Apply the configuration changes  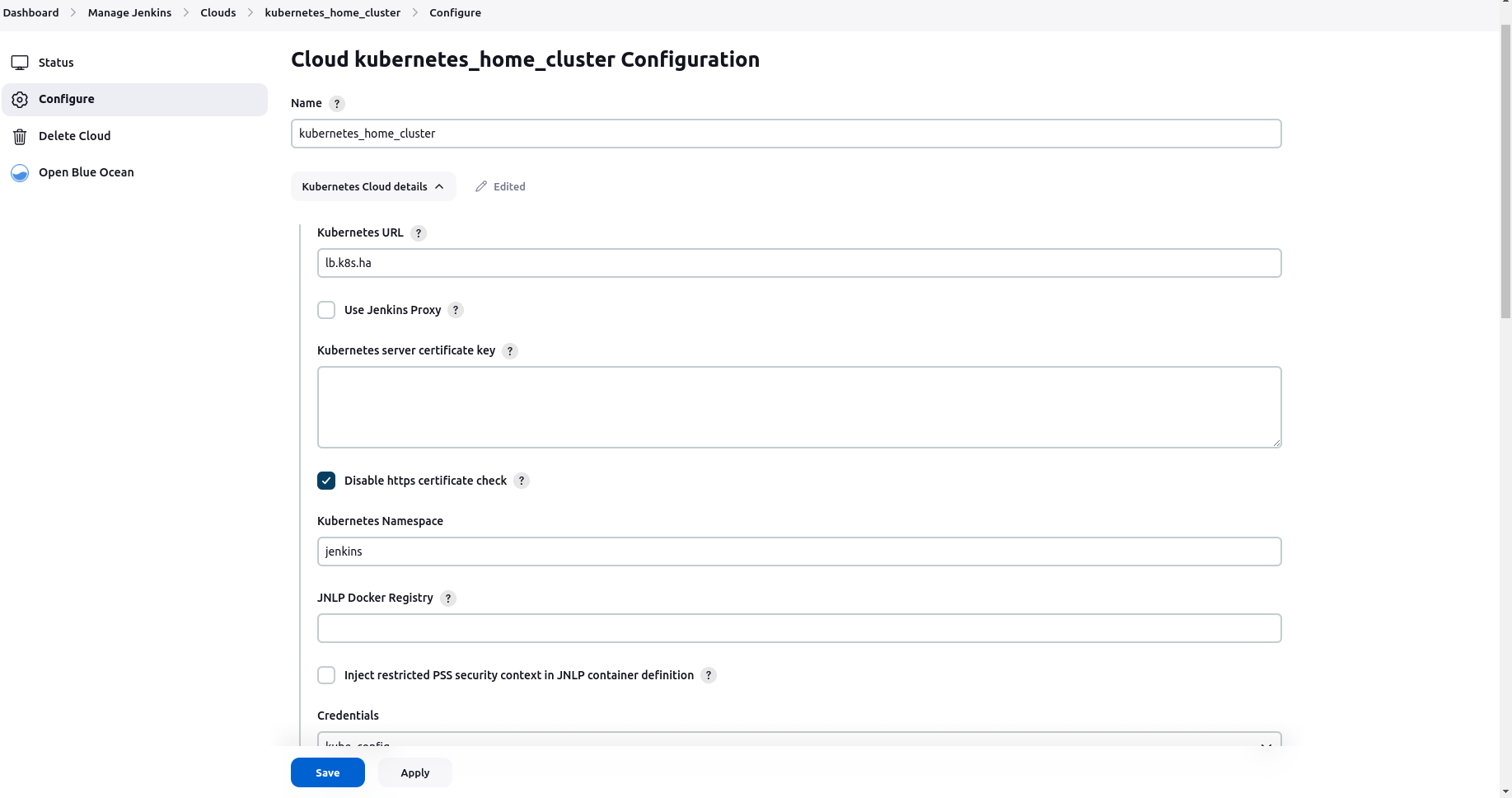[x=415, y=772]
